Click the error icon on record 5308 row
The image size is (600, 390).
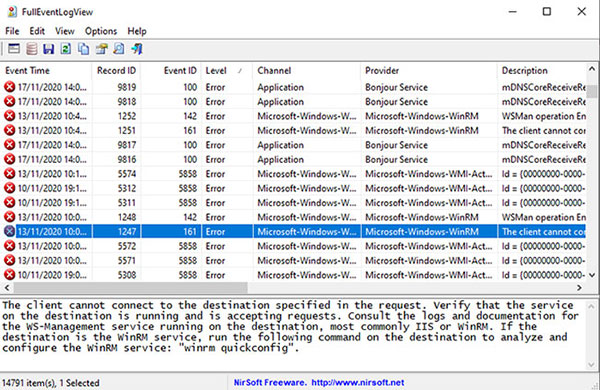(10, 274)
